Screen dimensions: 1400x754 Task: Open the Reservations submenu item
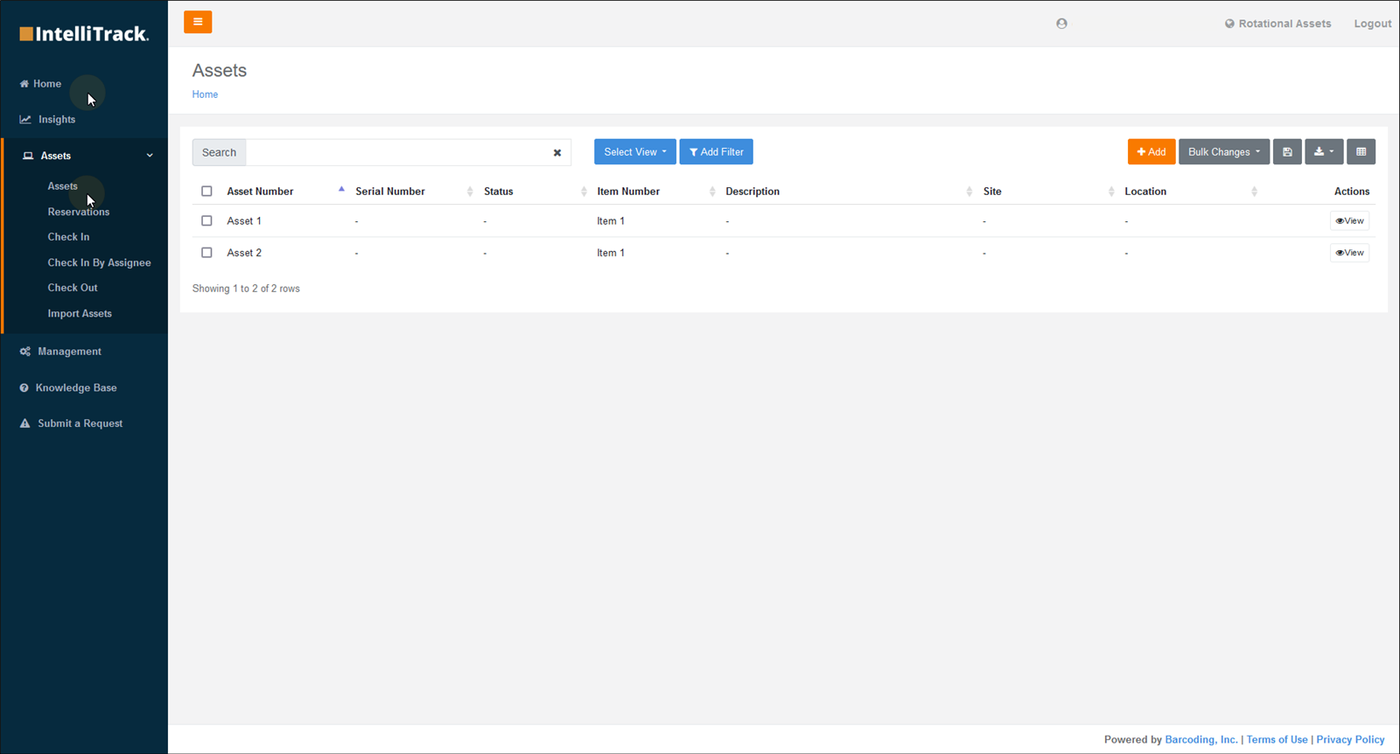[x=79, y=212]
